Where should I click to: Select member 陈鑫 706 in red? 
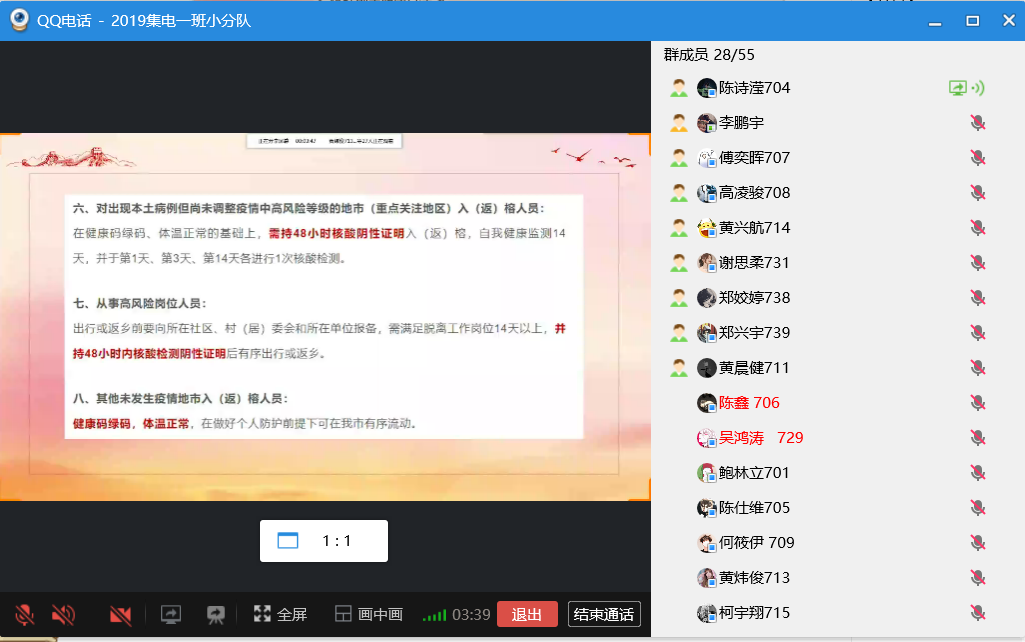(748, 403)
